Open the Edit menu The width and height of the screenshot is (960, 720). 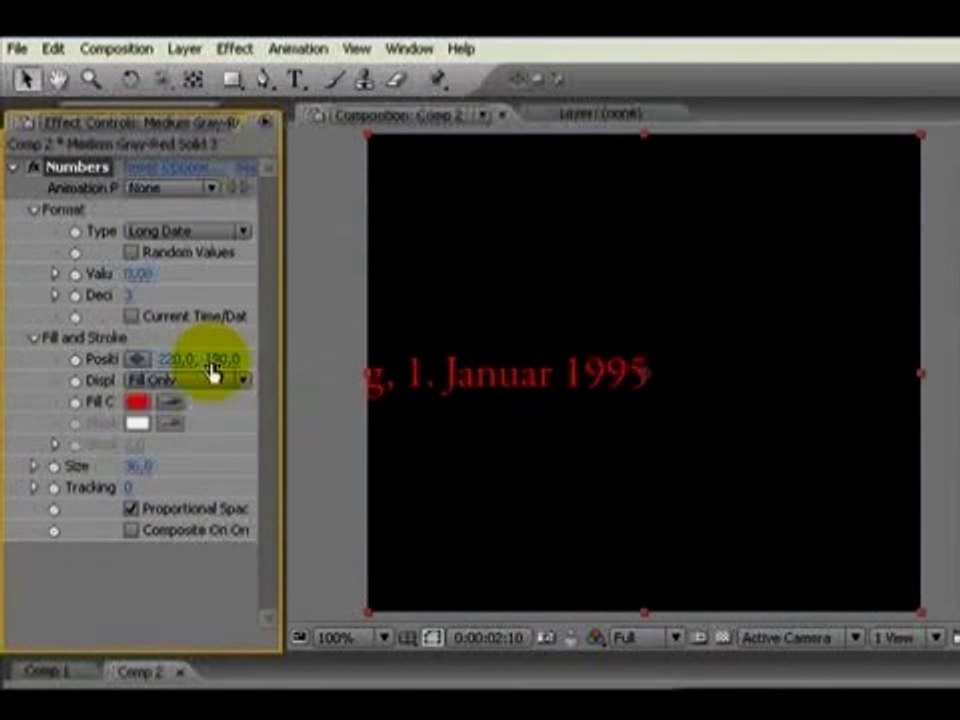click(53, 49)
